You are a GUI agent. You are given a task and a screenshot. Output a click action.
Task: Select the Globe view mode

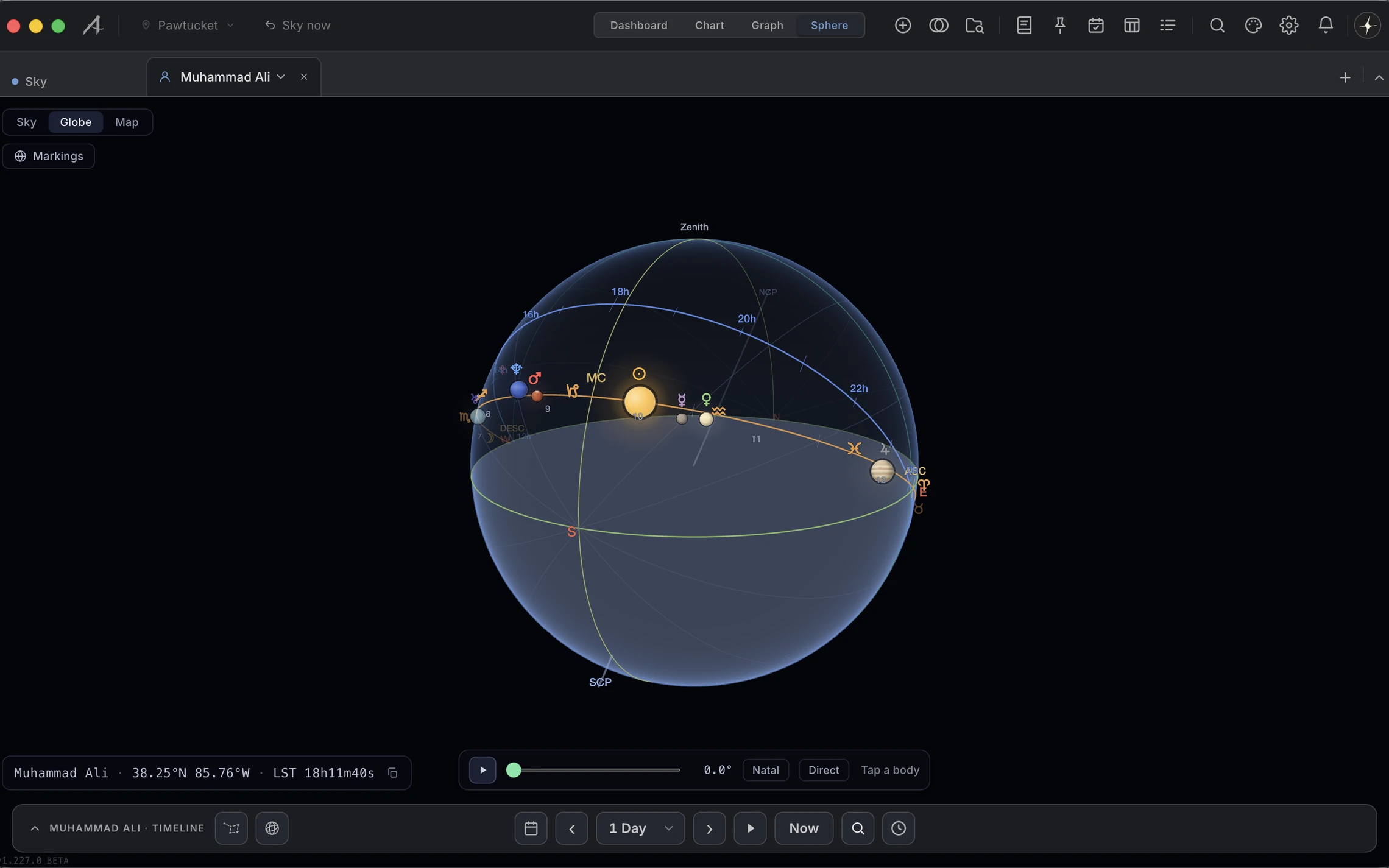coord(76,122)
